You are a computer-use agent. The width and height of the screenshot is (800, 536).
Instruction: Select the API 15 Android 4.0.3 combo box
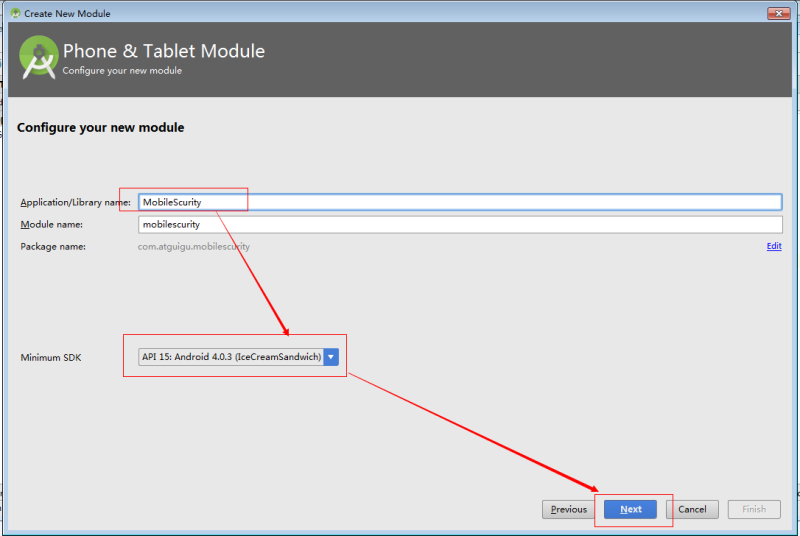238,357
